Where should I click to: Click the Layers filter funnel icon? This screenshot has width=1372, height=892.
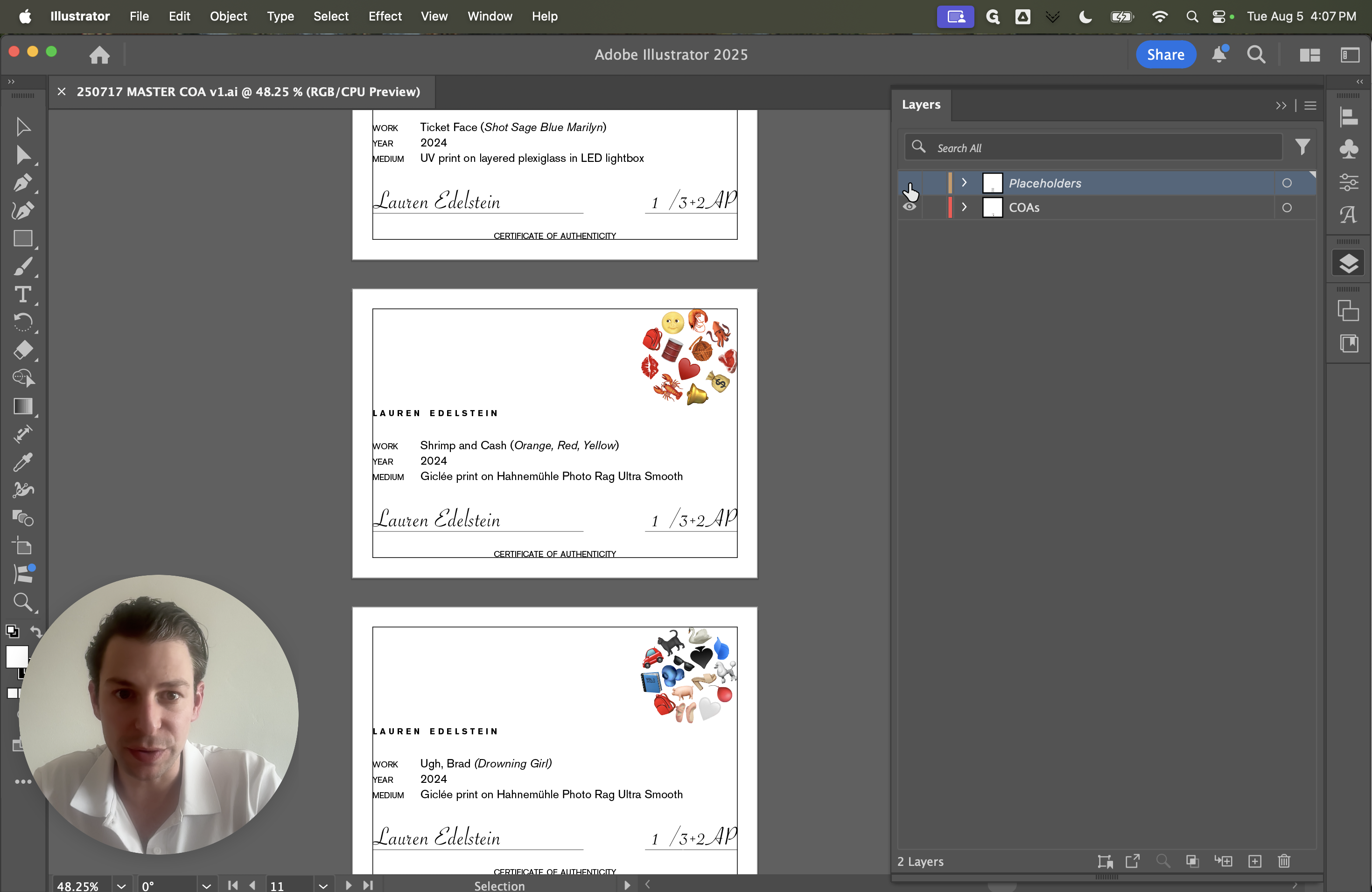(x=1302, y=147)
